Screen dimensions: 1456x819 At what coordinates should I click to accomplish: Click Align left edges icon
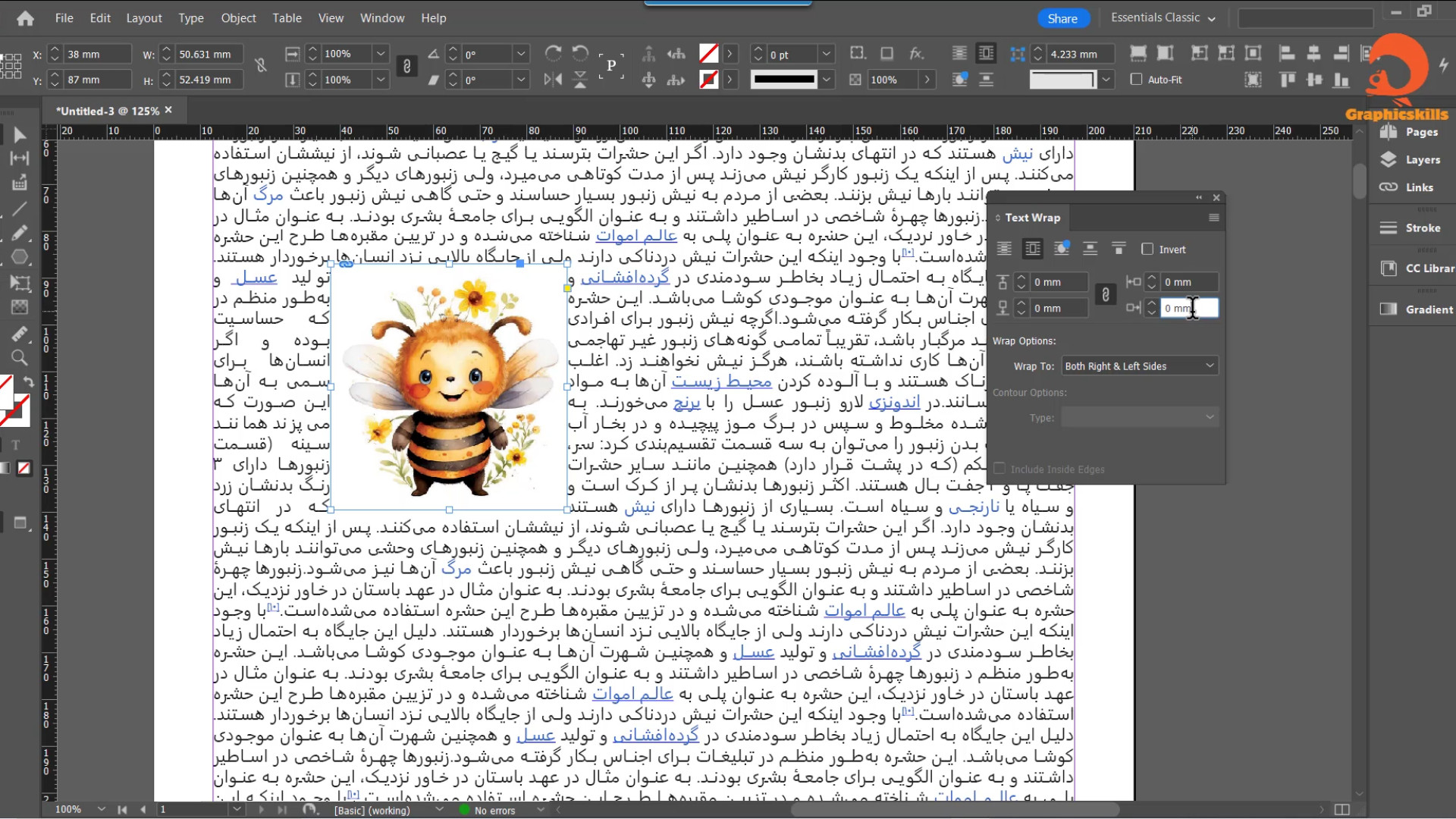1287,54
